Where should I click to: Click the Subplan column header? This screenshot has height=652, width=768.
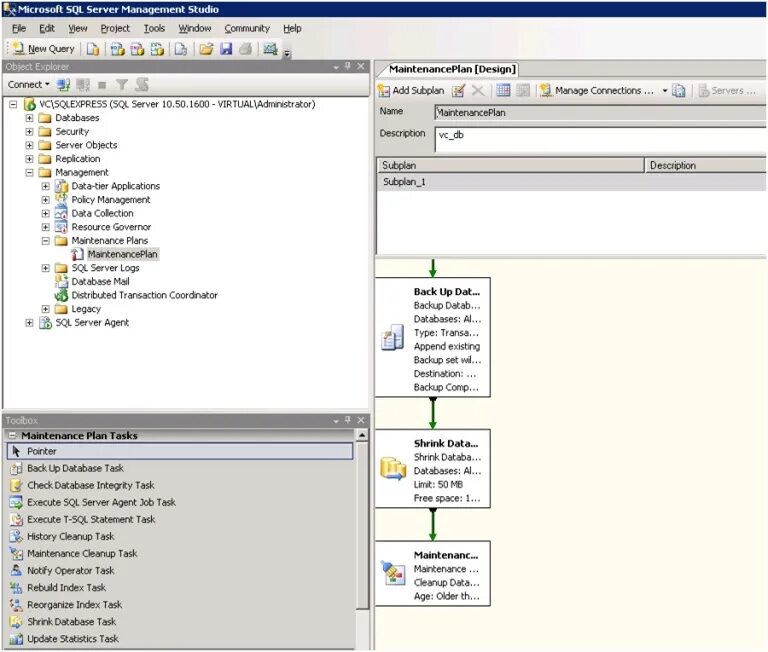tap(510, 166)
